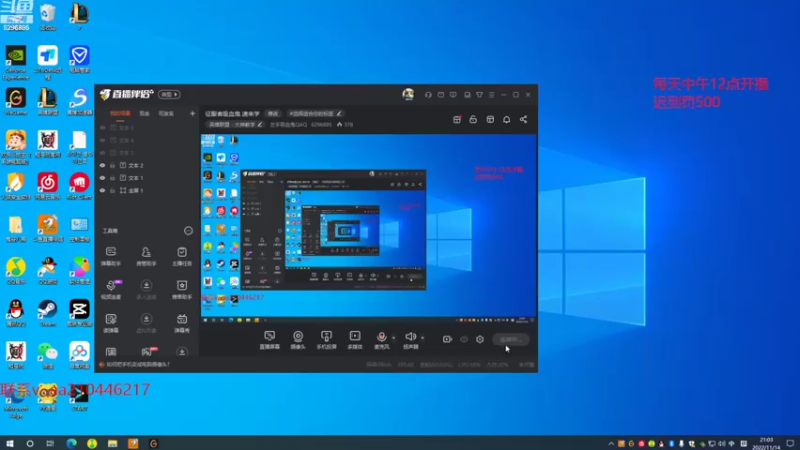
Task: Click the pencil beside the stream tag field
Action: pos(339,114)
